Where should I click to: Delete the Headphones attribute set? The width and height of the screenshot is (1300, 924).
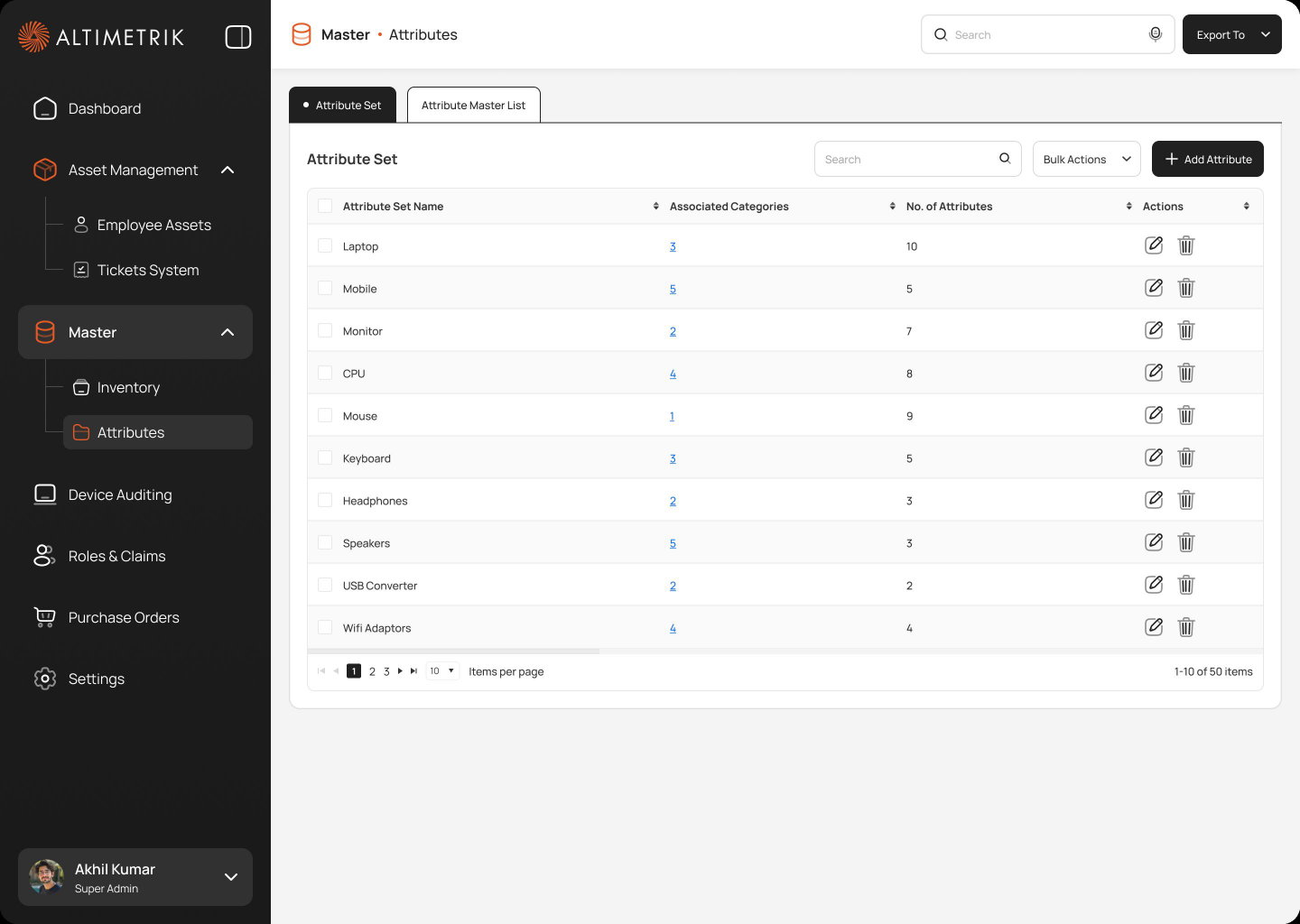pyautogui.click(x=1186, y=500)
